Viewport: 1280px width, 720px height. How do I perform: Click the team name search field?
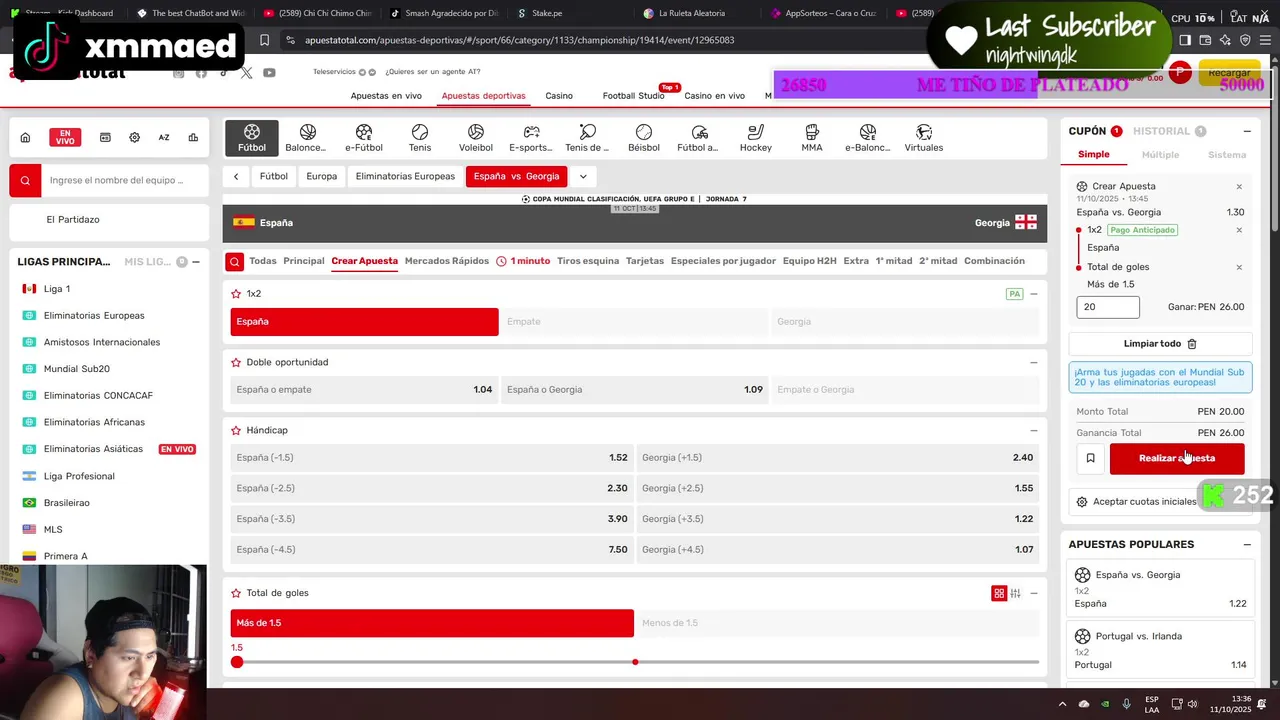click(124, 180)
